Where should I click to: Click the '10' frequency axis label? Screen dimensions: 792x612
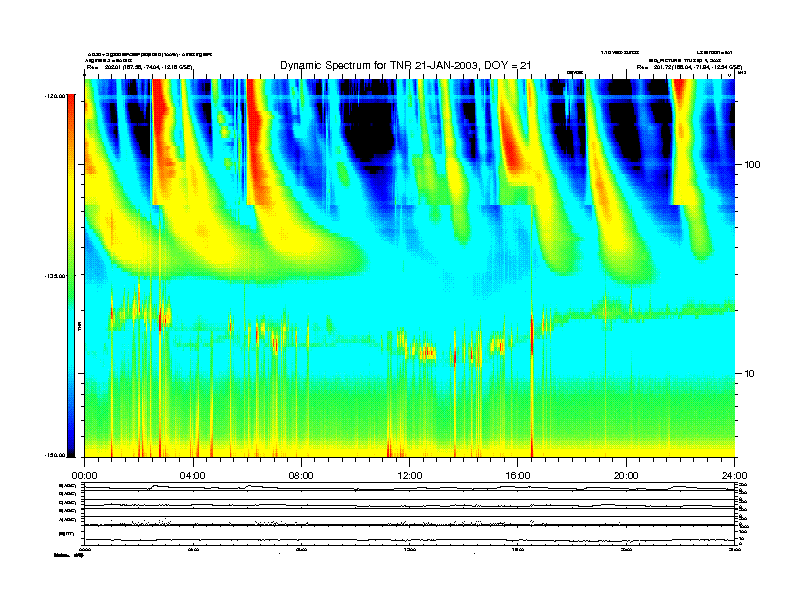tap(750, 374)
